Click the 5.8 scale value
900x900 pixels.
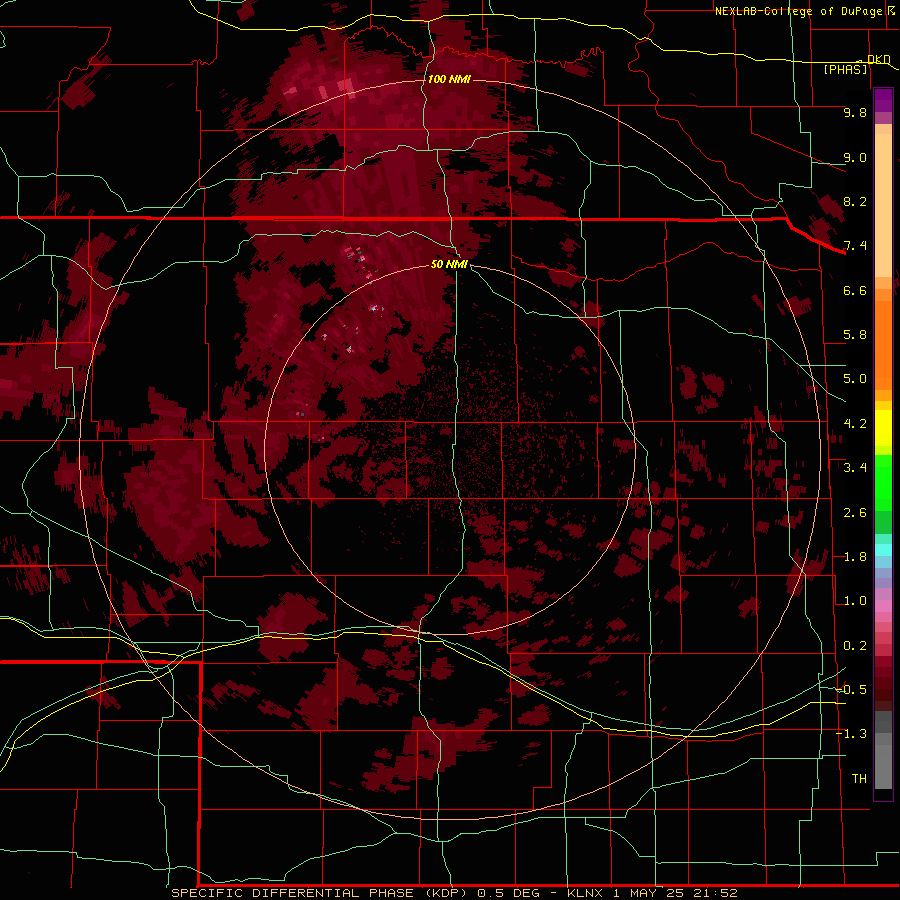point(855,335)
